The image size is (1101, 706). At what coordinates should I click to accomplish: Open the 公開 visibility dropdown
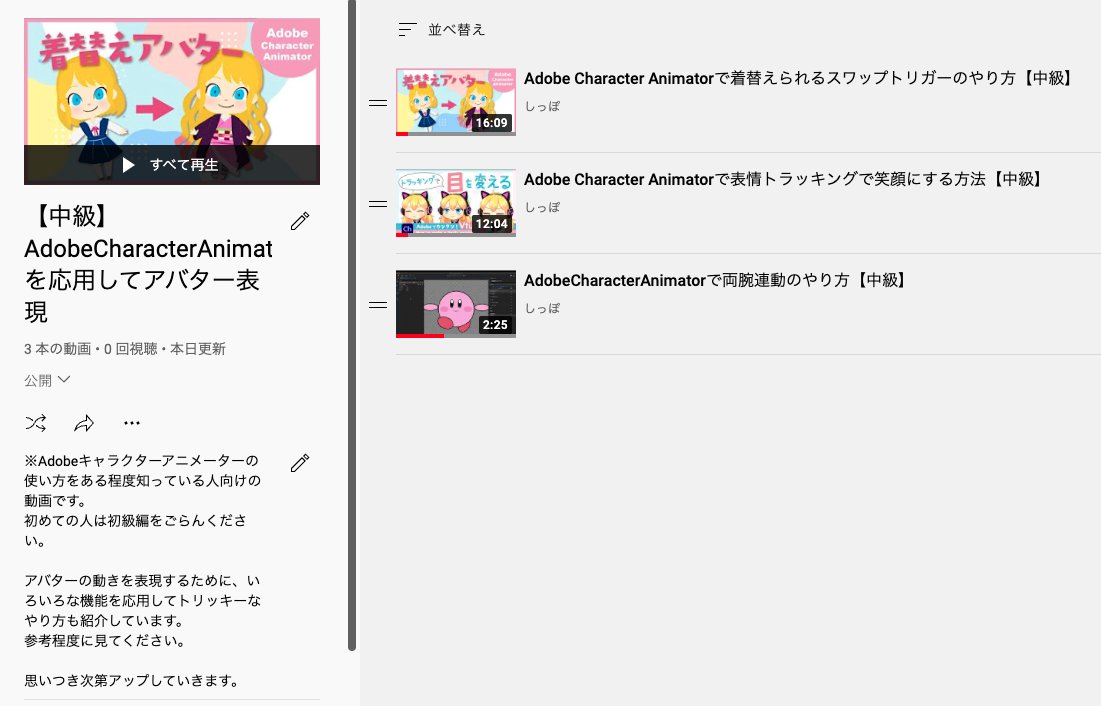coord(47,380)
